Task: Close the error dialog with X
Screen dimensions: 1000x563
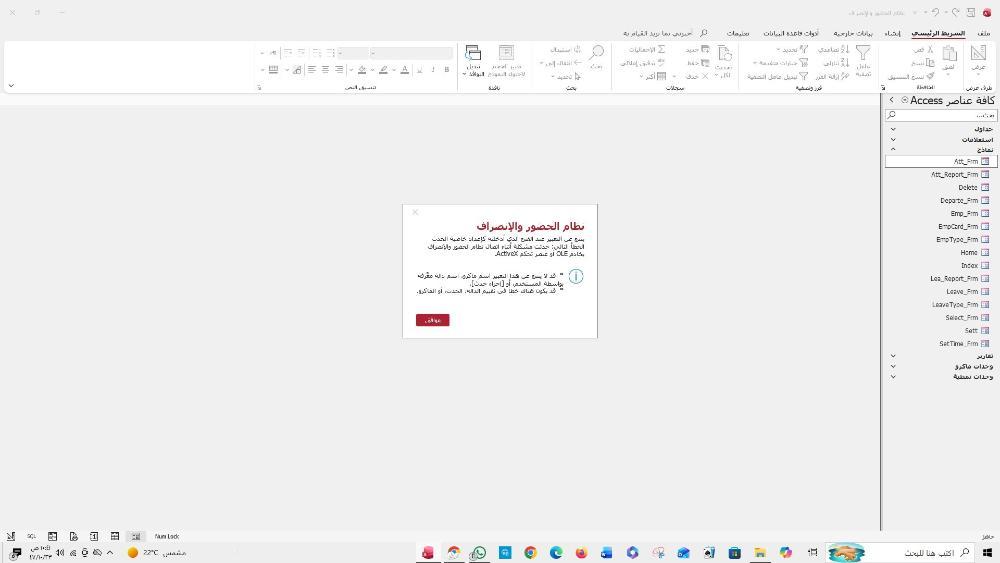Action: (x=415, y=212)
